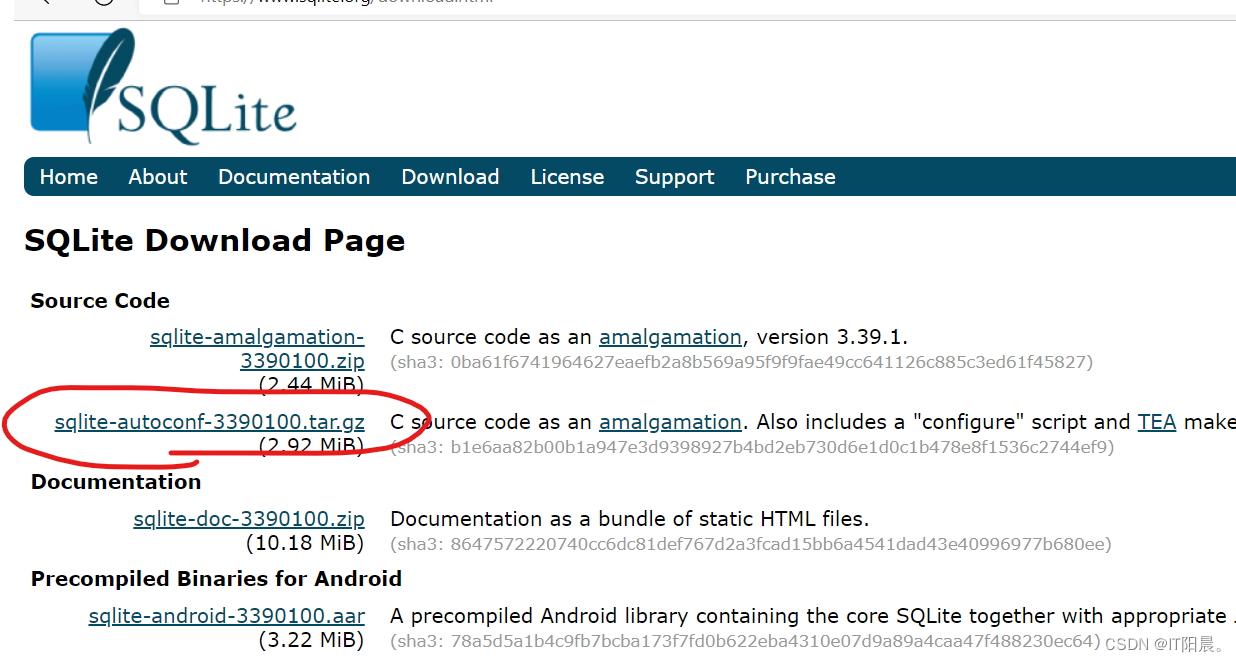Download sqlite-autoconf-3390100.tar.gz
The image size is (1236, 662).
(x=209, y=422)
